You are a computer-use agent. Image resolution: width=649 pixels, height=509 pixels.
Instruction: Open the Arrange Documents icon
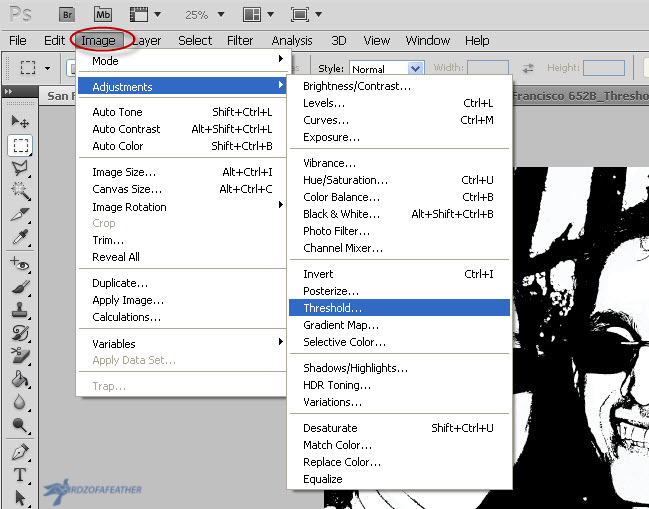[x=252, y=15]
